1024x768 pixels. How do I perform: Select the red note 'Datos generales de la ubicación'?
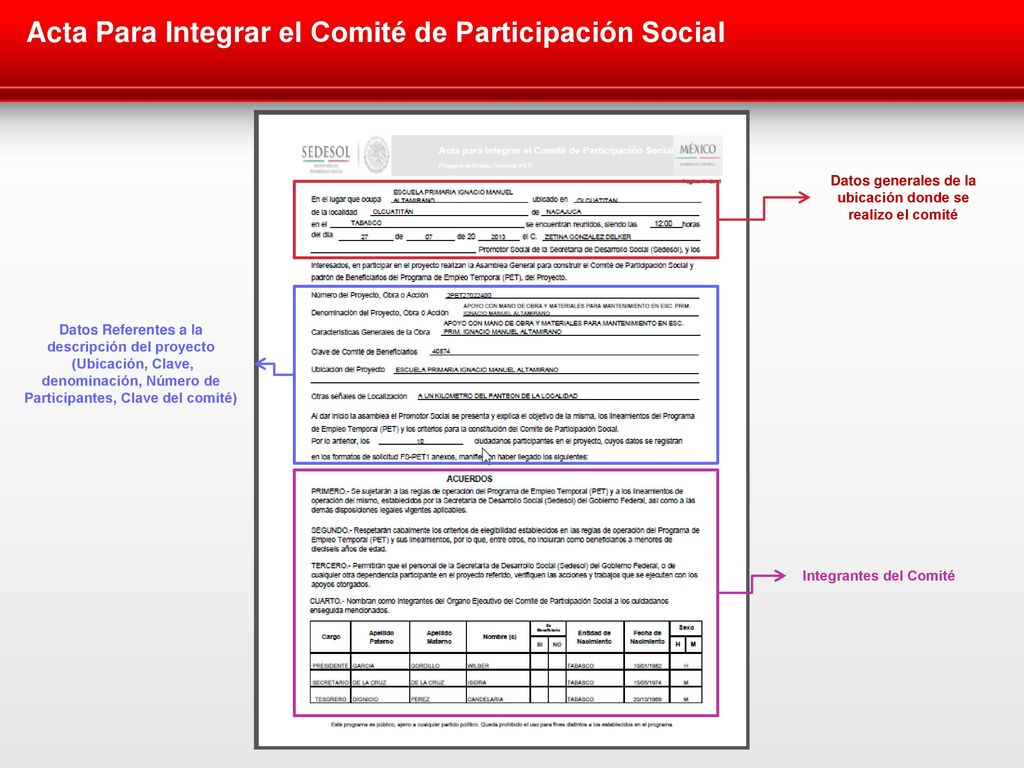click(x=903, y=197)
